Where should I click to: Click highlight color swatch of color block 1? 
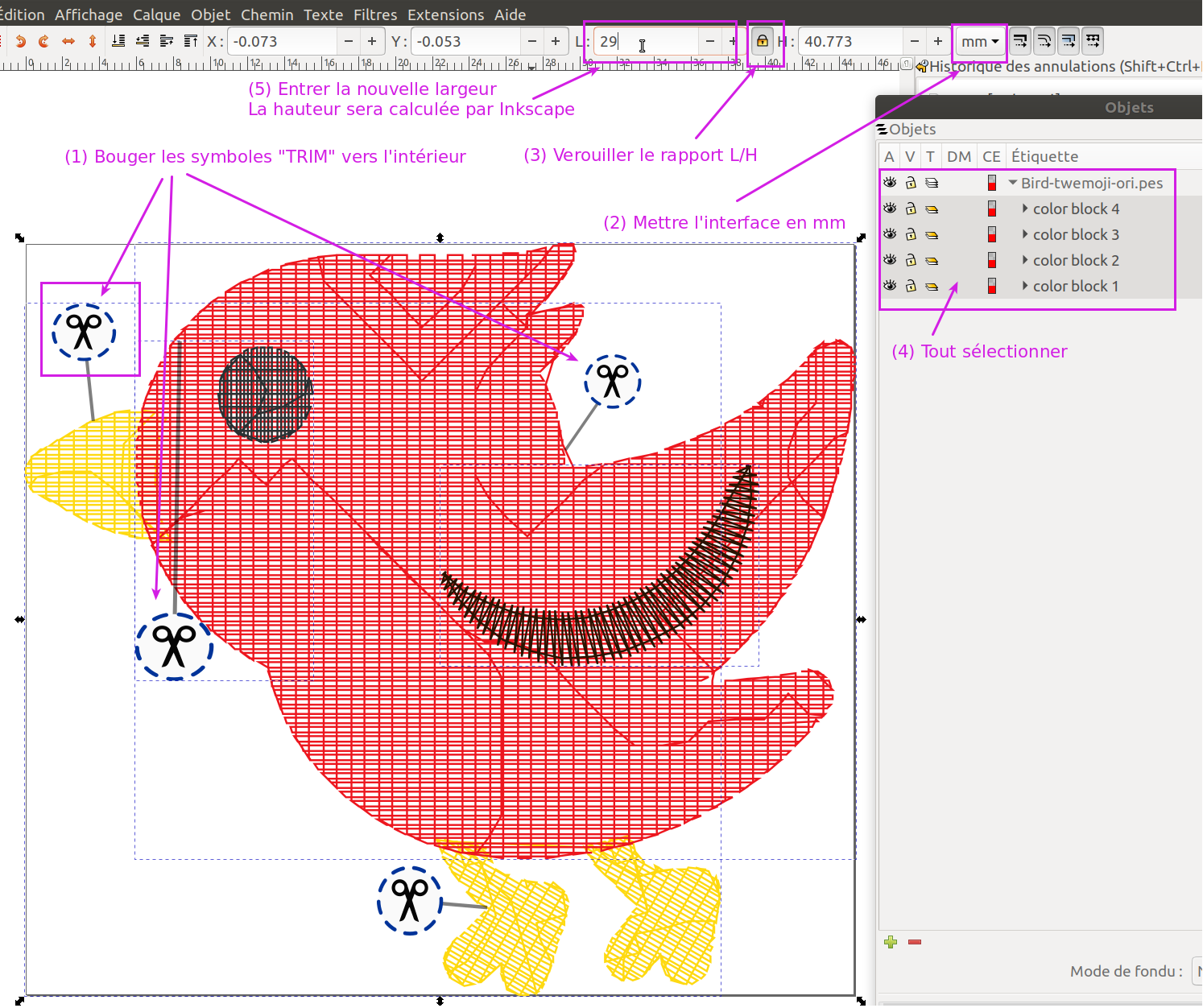point(992,286)
